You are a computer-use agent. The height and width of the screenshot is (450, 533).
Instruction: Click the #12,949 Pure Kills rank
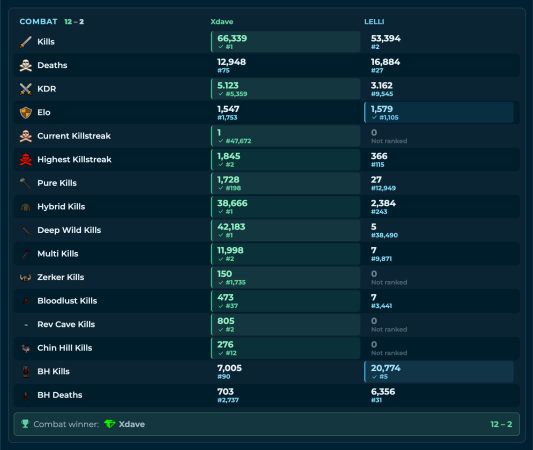[383, 188]
